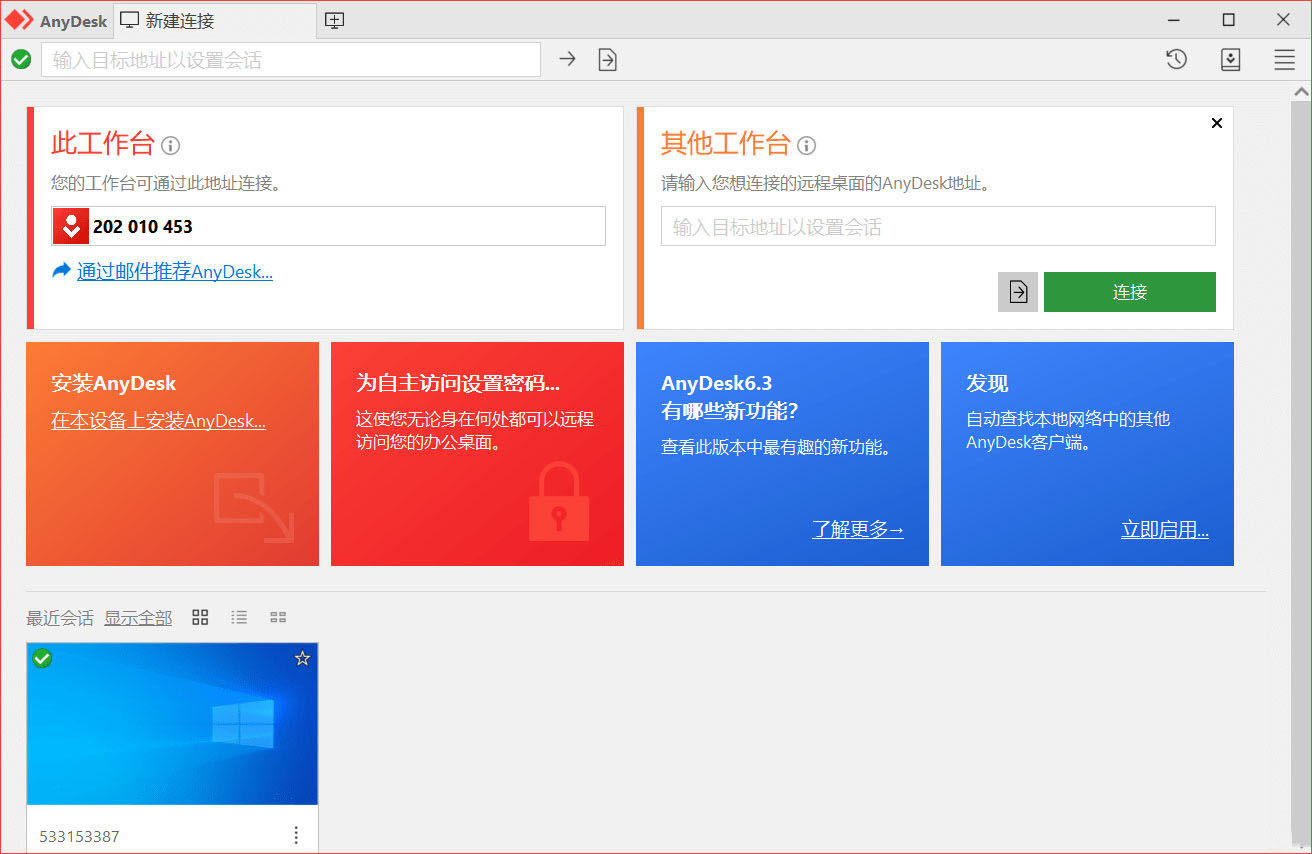This screenshot has width=1312, height=854.
Task: Click the arrow next to address field
Action: 567,59
